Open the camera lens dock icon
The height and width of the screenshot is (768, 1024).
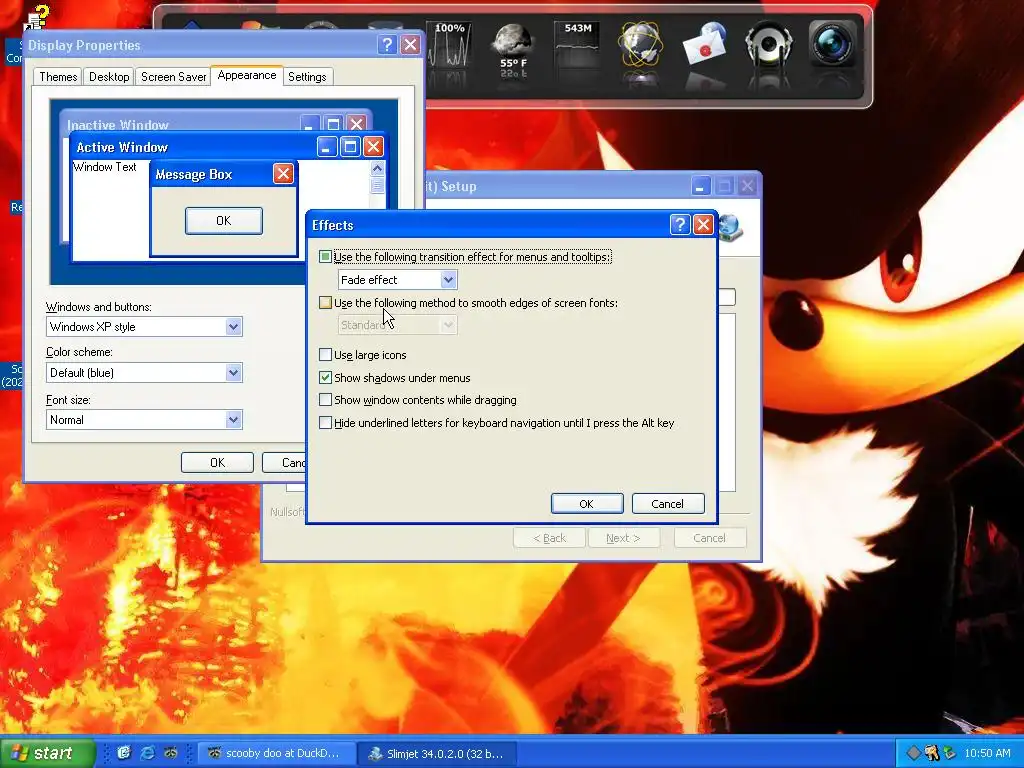(832, 43)
